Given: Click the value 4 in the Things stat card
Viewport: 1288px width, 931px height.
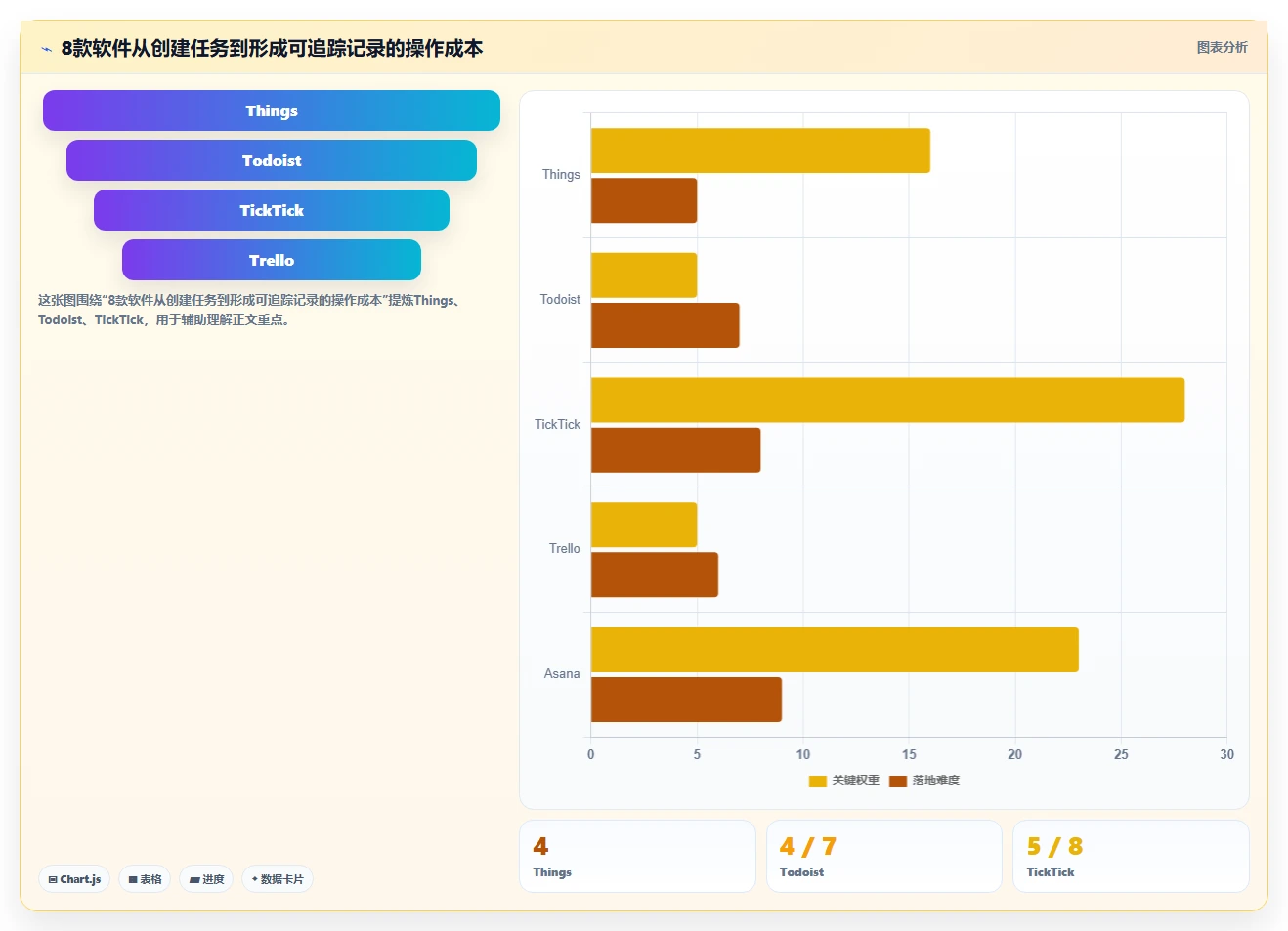Looking at the screenshot, I should pyautogui.click(x=540, y=846).
